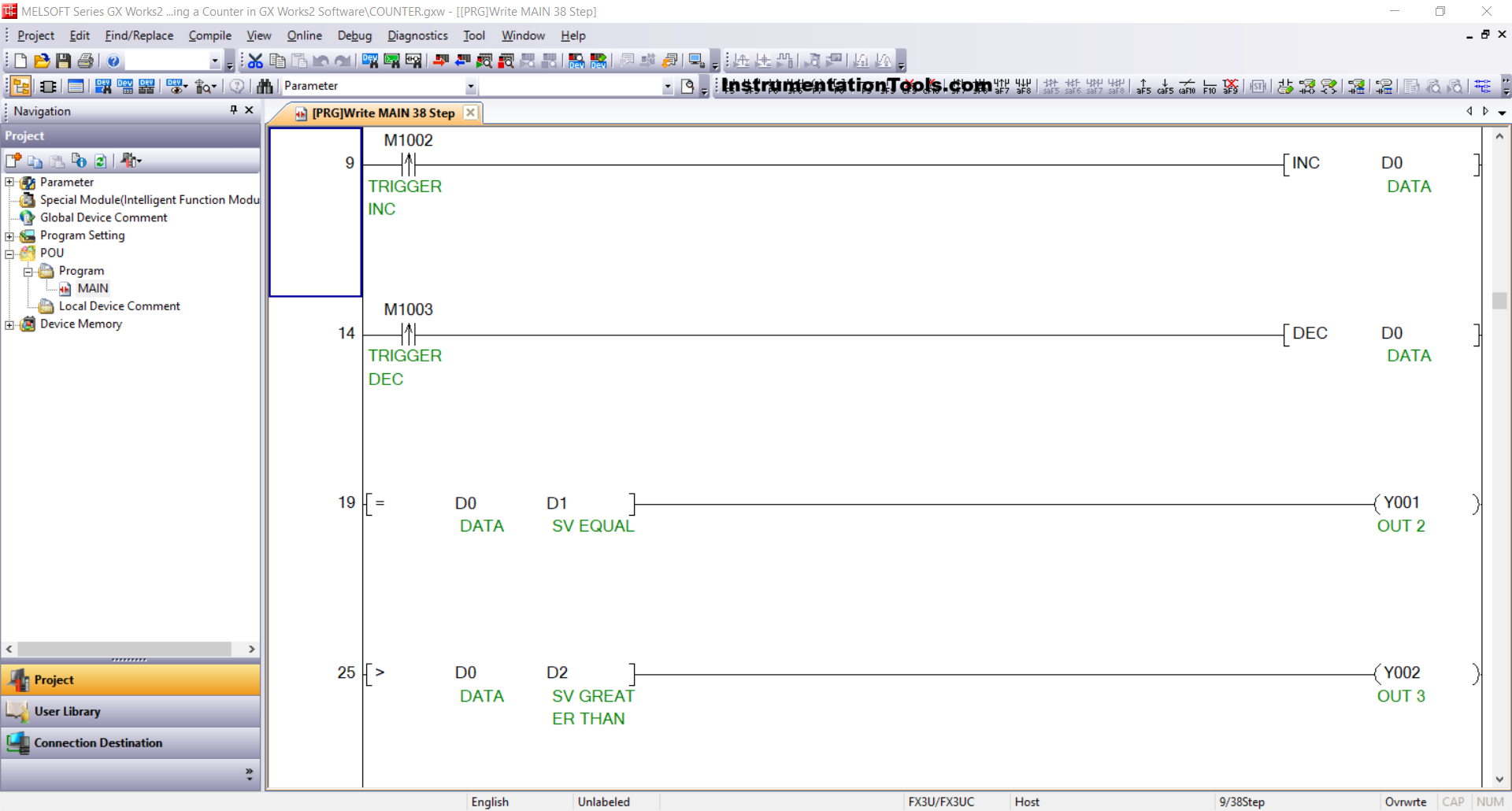Click the Print icon

pos(86,61)
